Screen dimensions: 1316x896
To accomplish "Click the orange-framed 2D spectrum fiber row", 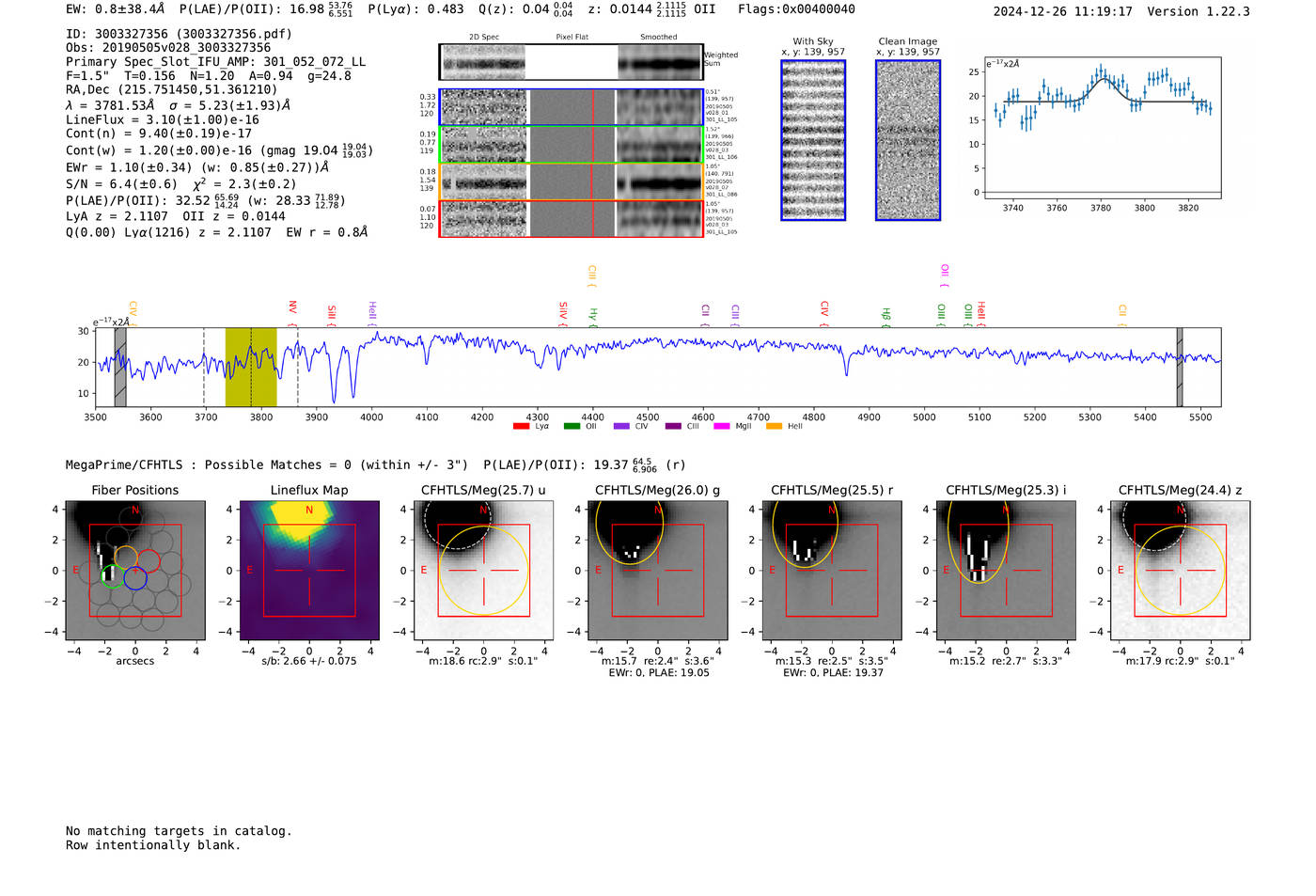I will click(x=571, y=181).
